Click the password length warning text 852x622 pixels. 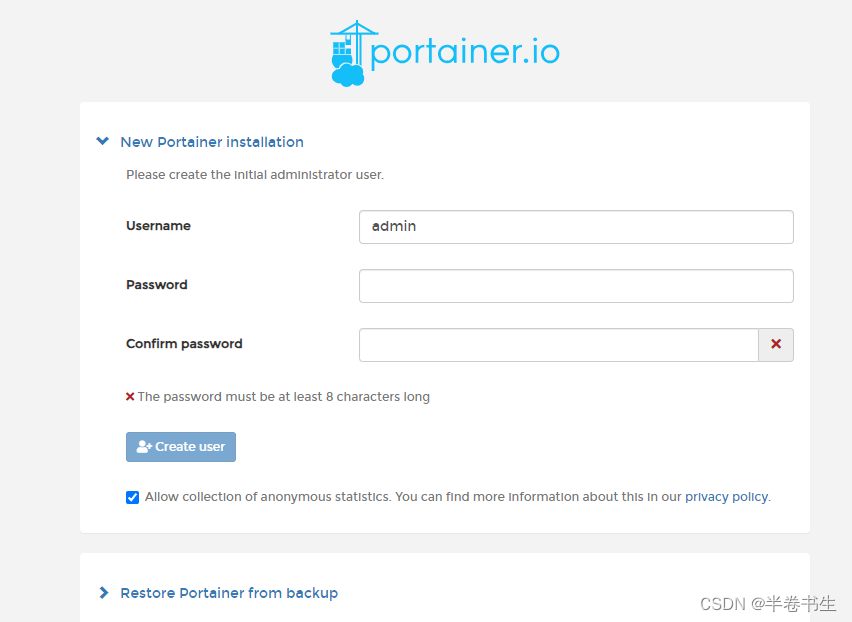click(284, 397)
